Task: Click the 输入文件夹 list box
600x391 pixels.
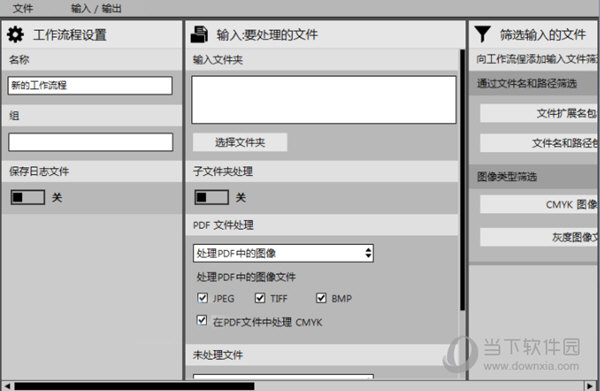Action: pyautogui.click(x=324, y=99)
